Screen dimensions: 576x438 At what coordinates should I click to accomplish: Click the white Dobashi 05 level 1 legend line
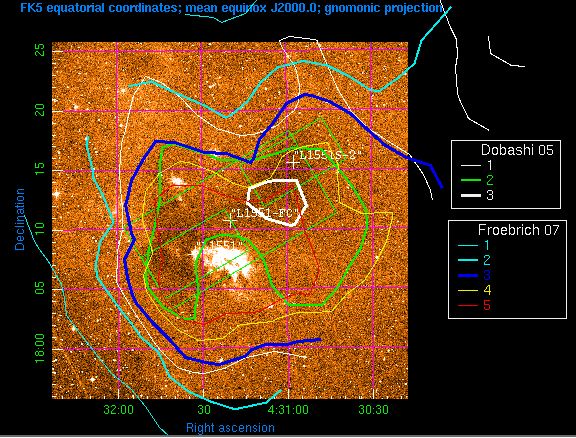click(x=471, y=166)
